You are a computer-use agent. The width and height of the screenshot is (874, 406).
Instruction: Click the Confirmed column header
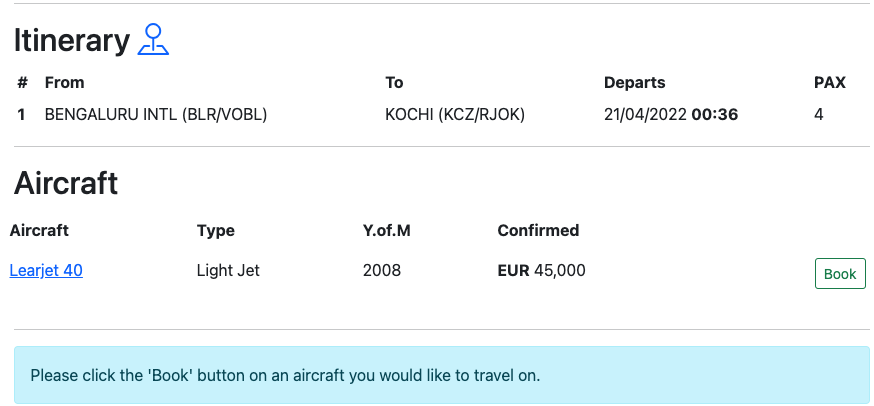point(538,230)
